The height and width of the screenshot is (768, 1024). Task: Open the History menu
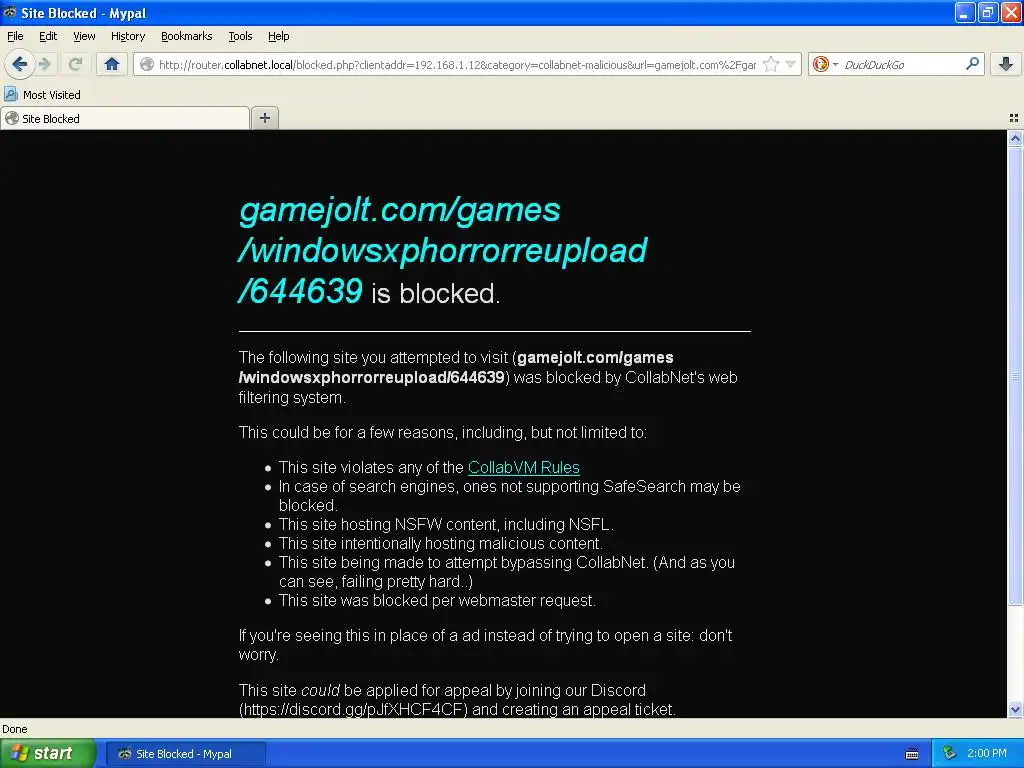tap(127, 37)
